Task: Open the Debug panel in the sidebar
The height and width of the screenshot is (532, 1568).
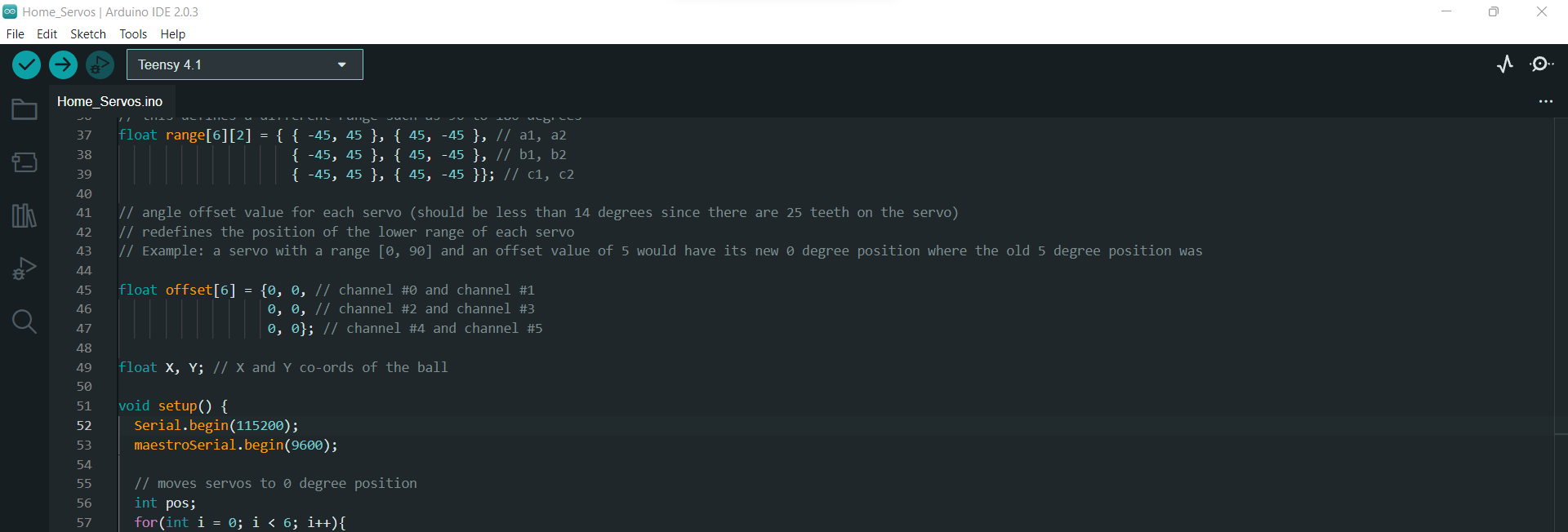Action: point(24,268)
